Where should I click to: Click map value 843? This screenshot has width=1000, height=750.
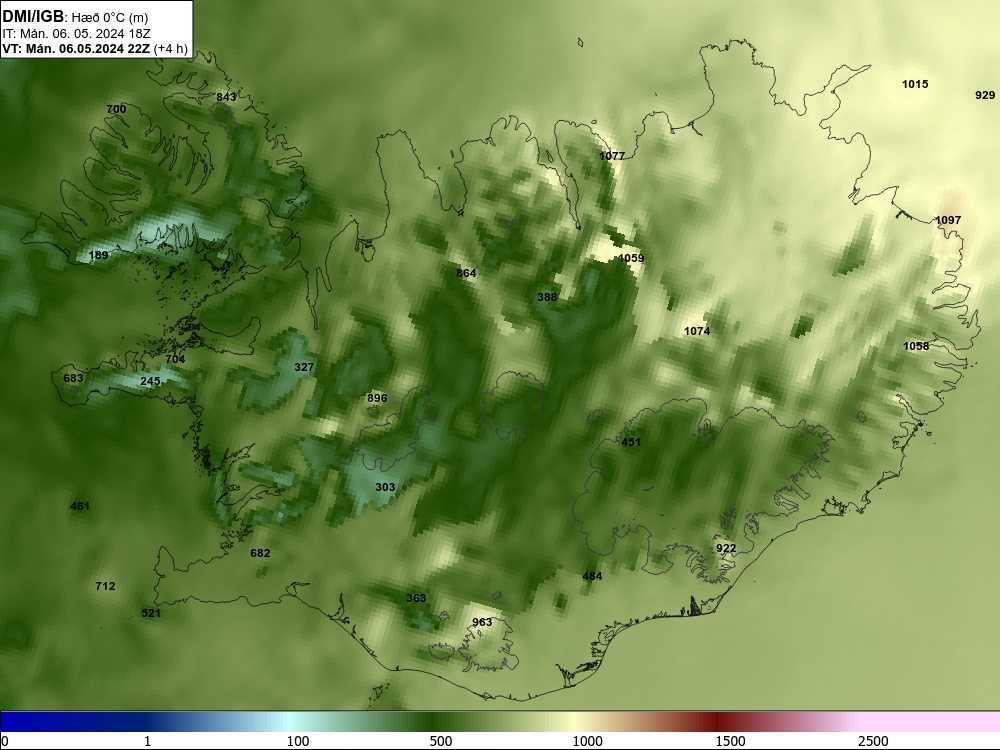(x=226, y=97)
